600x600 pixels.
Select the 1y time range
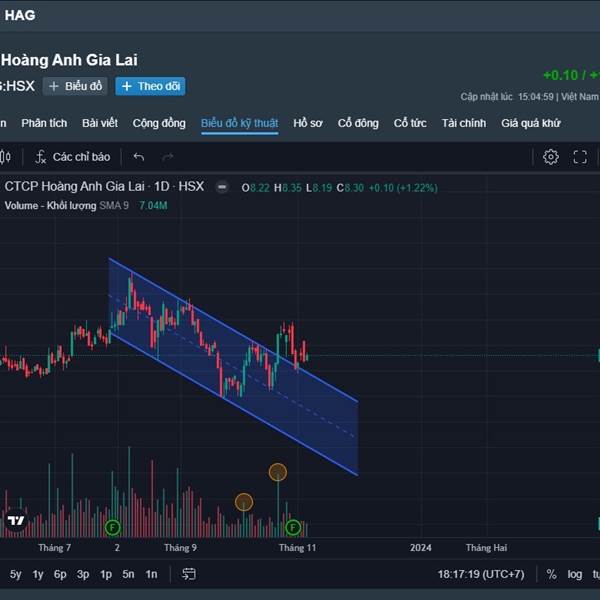(x=38, y=574)
